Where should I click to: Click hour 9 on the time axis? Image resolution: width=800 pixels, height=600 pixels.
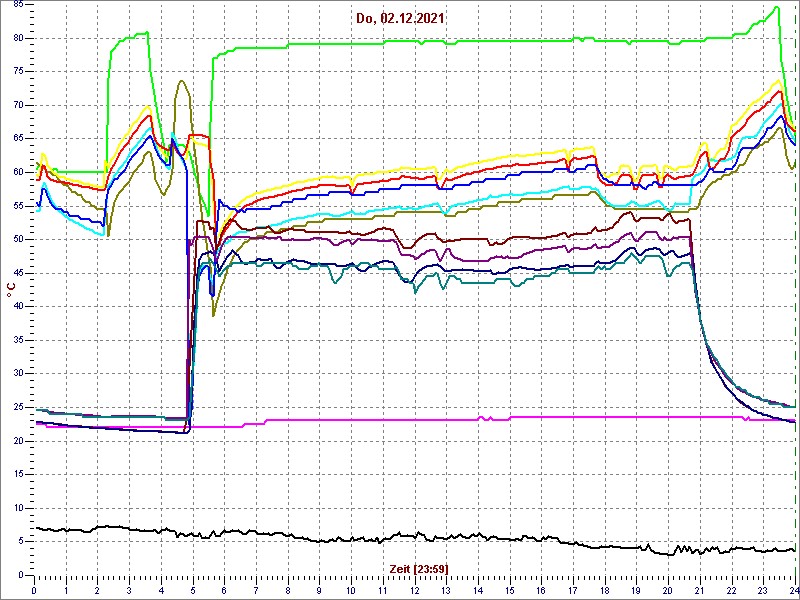tap(319, 591)
